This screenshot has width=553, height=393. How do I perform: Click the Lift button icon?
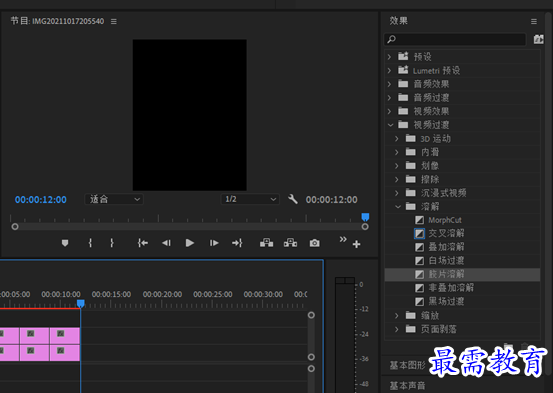click(x=266, y=243)
